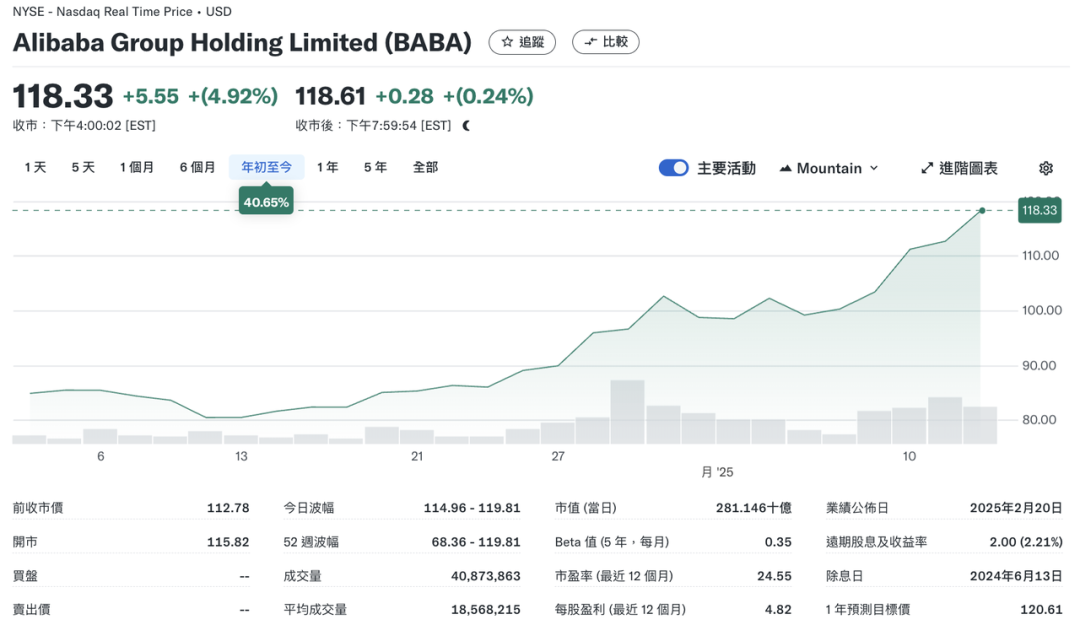
Task: Switch chart to the 5年 range
Action: (375, 167)
